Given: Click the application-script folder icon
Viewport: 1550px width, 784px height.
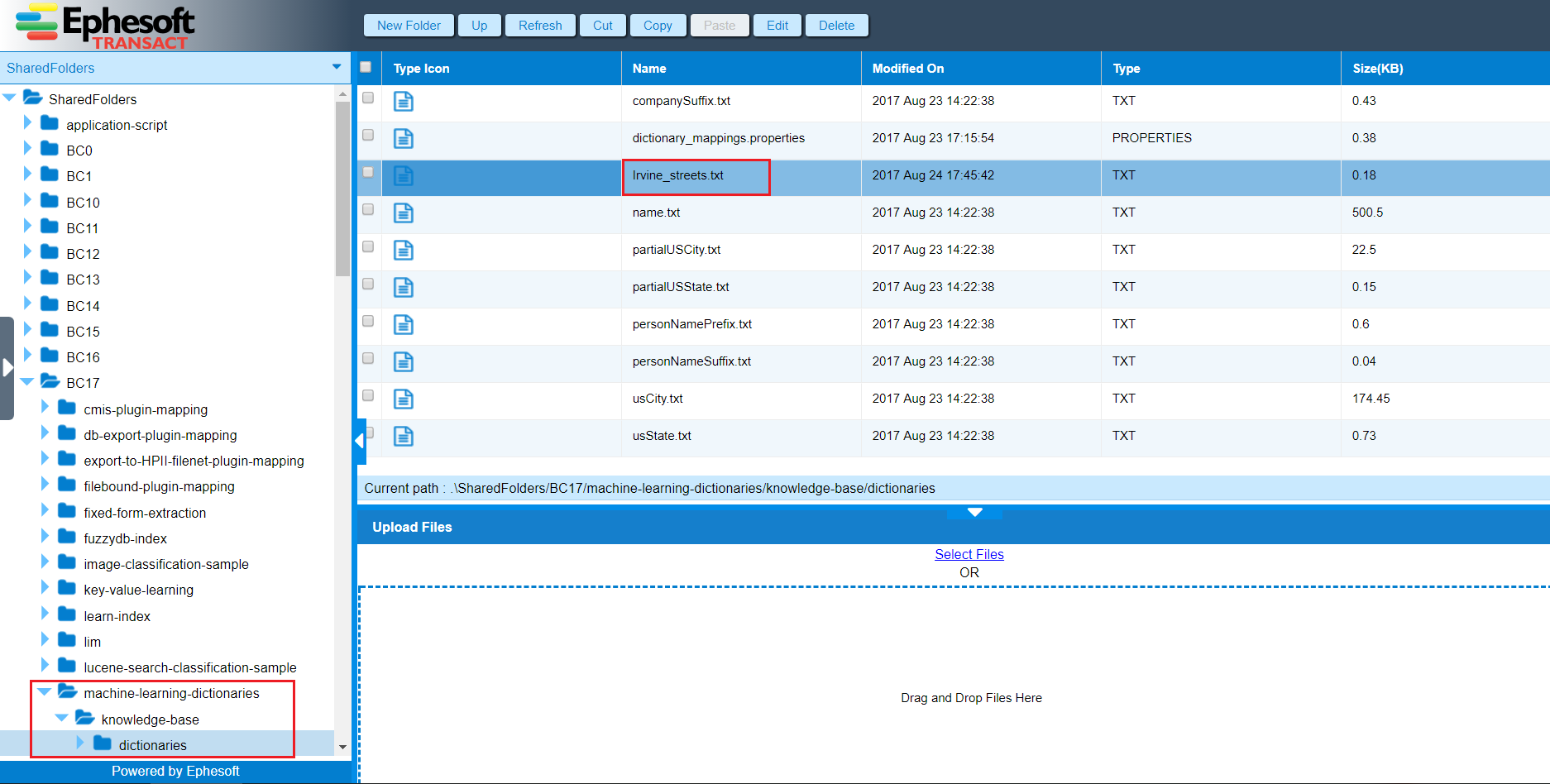Looking at the screenshot, I should tap(50, 123).
